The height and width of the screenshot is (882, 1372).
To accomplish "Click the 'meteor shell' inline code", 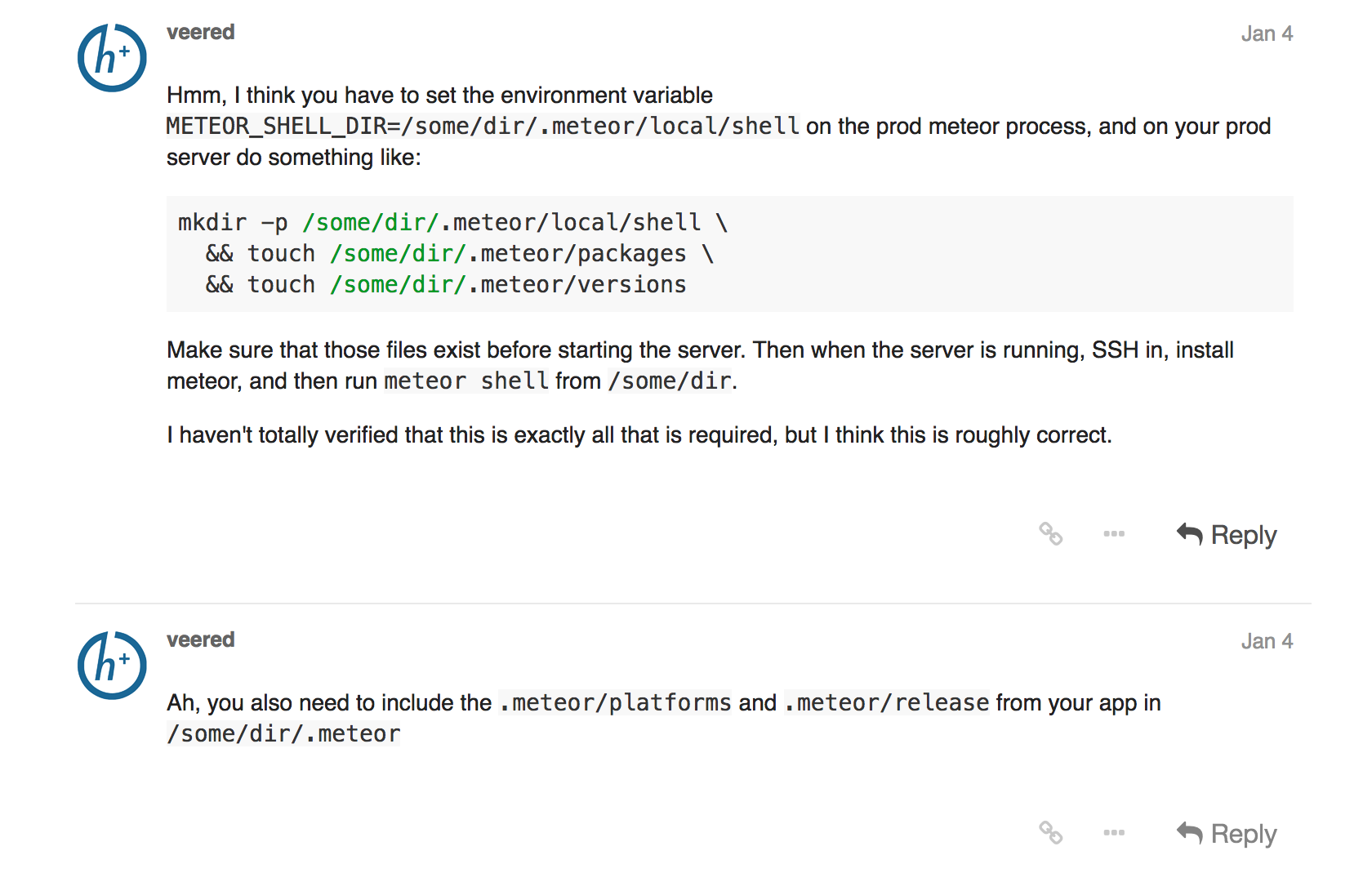I will pos(466,381).
